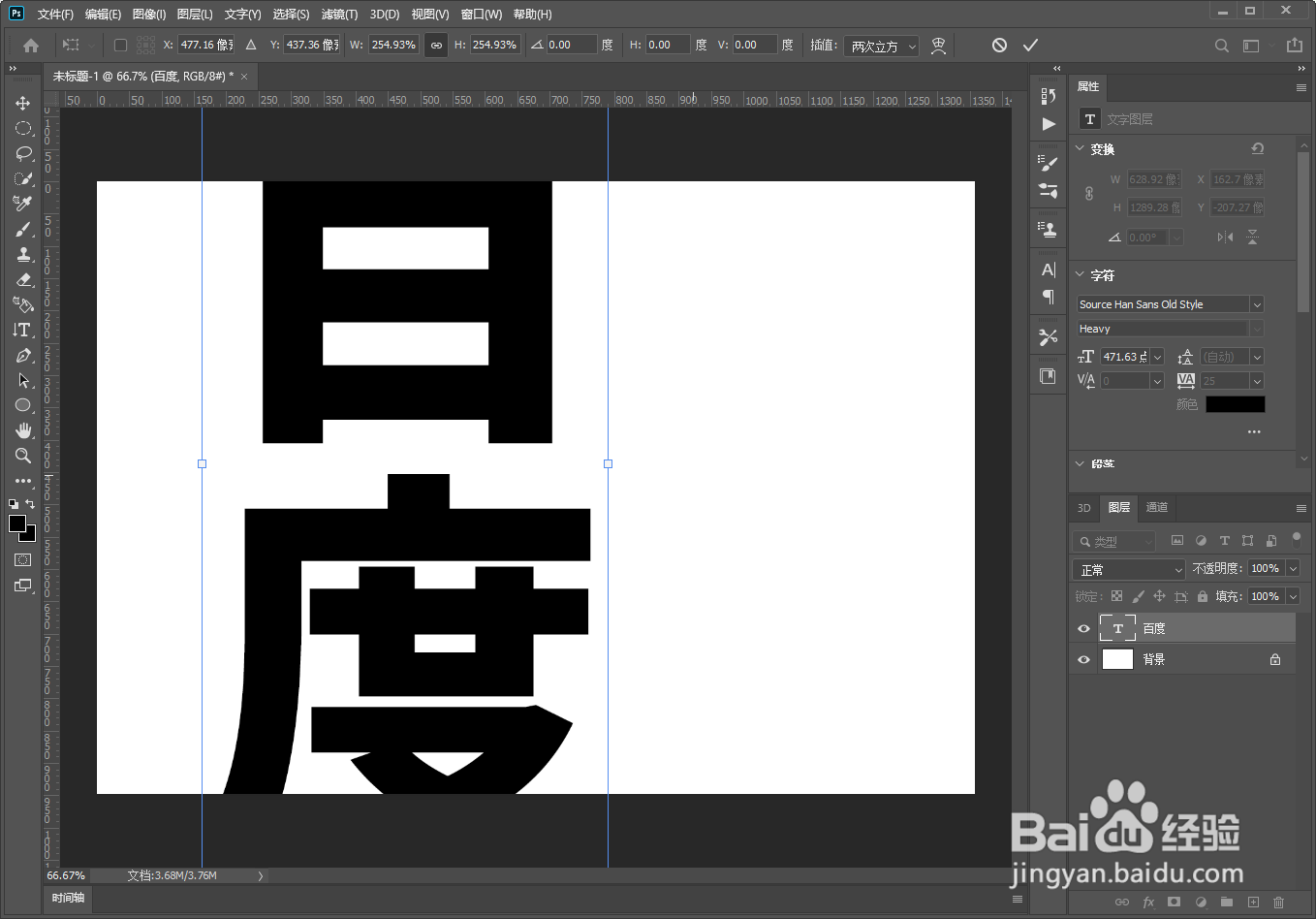Click the text color 颜色 swatch
1316x919 pixels.
click(1235, 404)
